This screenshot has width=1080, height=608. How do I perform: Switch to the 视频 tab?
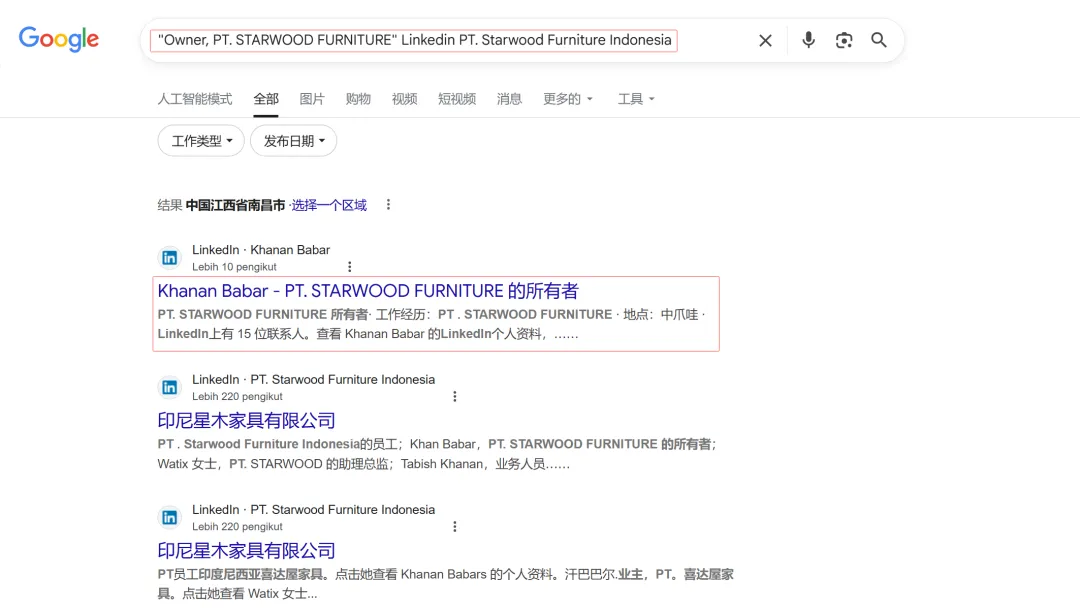click(404, 99)
